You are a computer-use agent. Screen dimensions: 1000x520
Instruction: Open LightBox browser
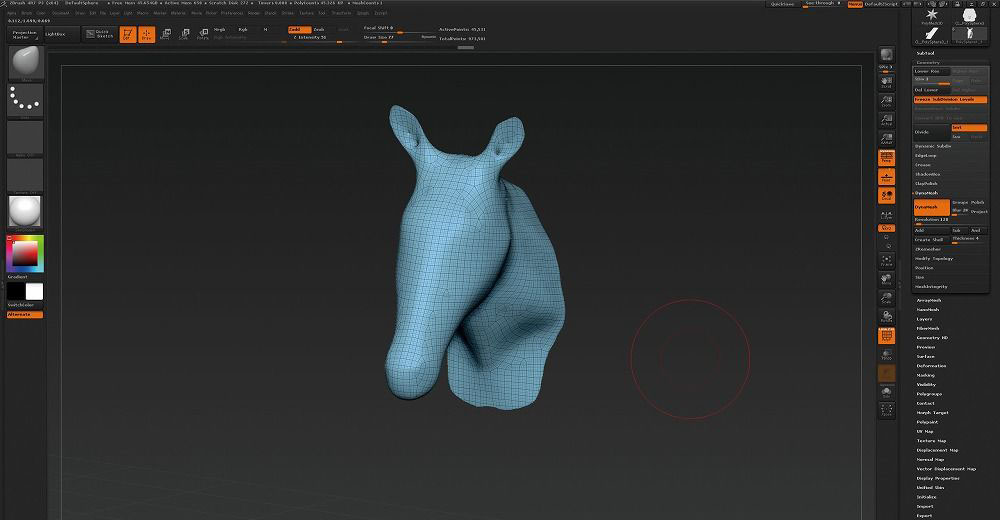pyautogui.click(x=61, y=34)
